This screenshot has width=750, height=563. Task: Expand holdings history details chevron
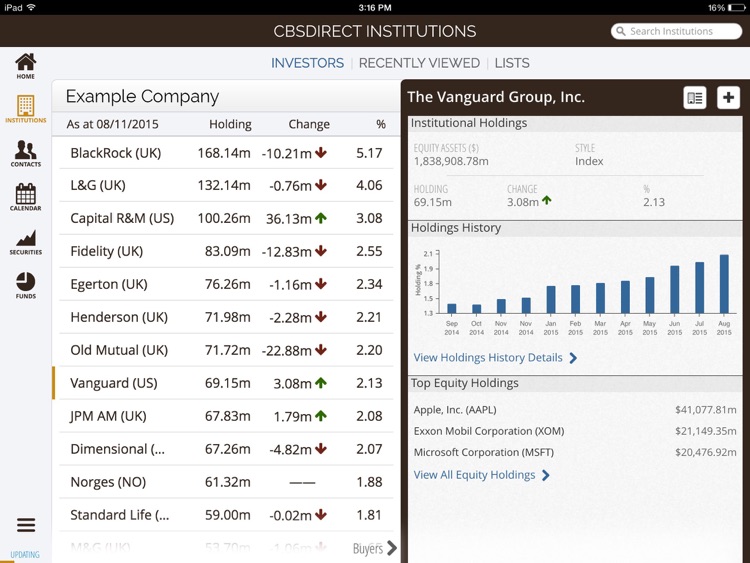pos(573,358)
